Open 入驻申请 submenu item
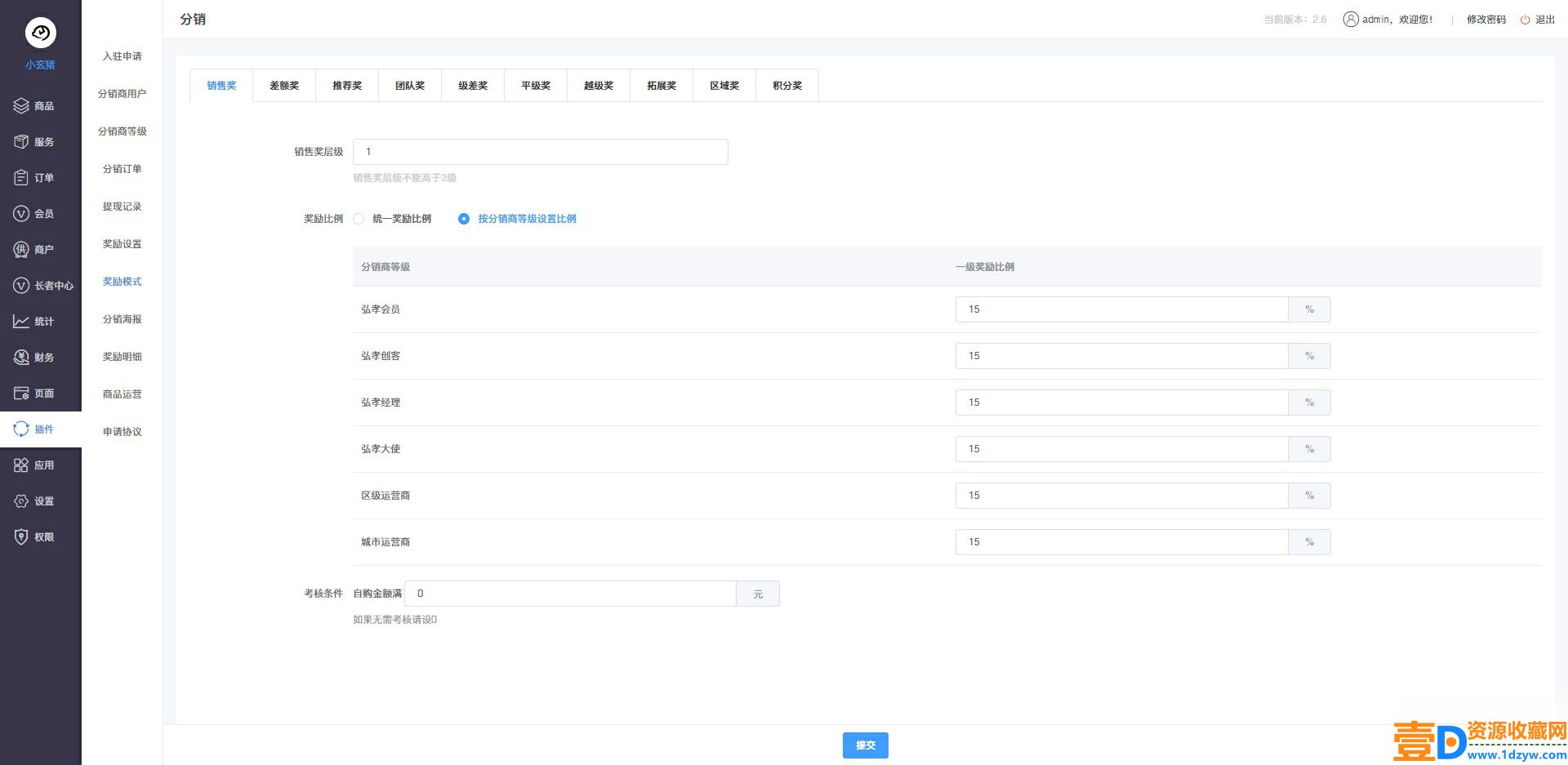 [122, 56]
